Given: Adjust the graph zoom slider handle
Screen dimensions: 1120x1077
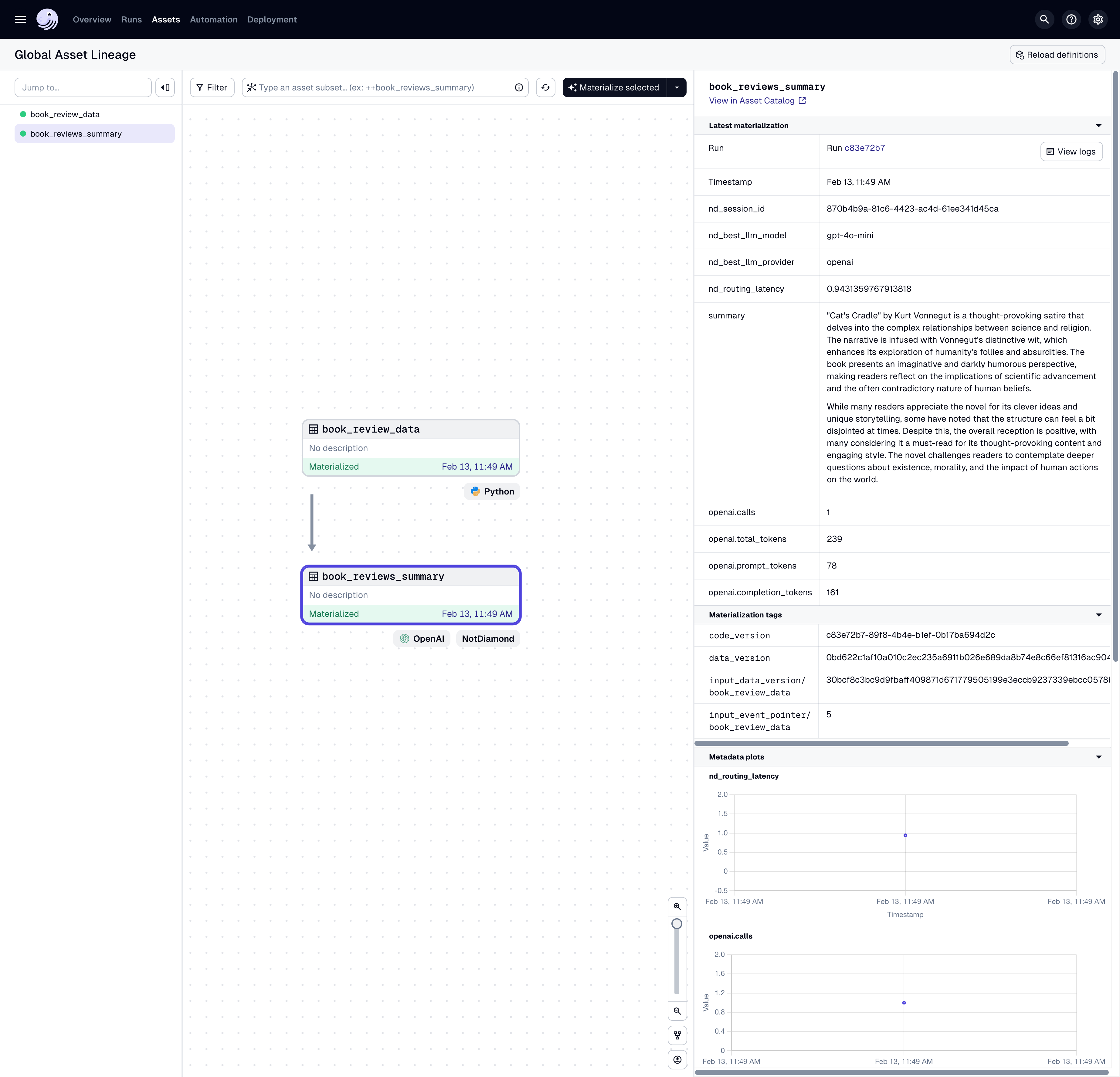Looking at the screenshot, I should point(677,923).
